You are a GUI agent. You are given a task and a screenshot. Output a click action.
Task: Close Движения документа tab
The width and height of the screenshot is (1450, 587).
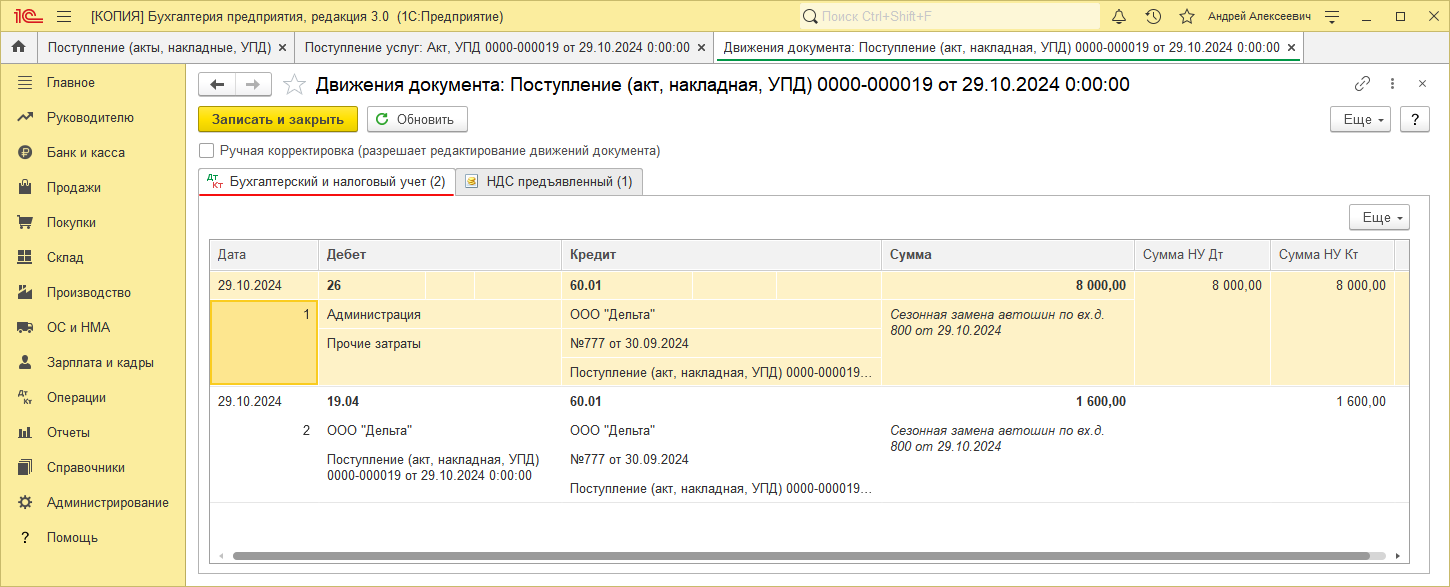[x=1292, y=47]
